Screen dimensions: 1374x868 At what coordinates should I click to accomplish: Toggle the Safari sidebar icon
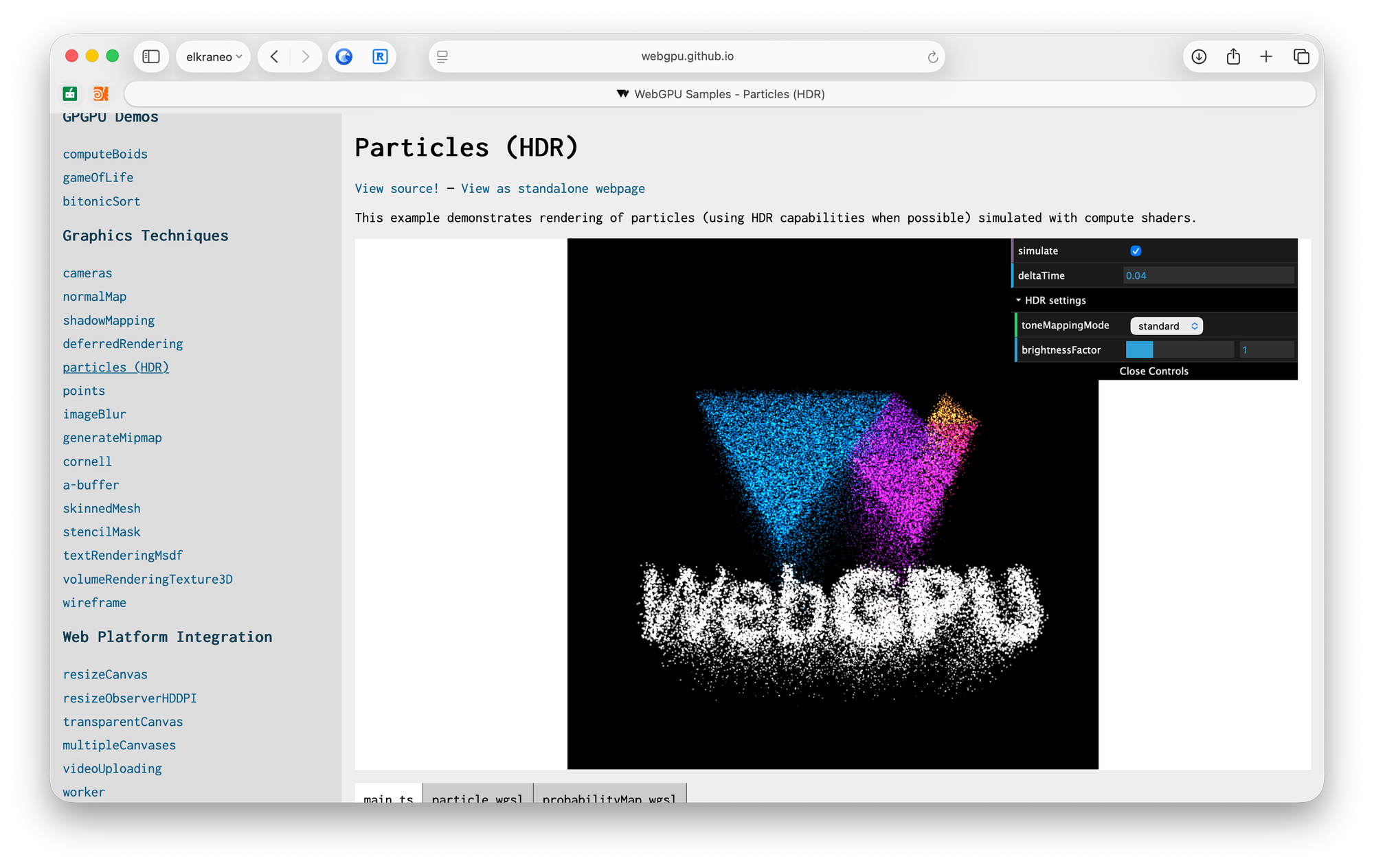(151, 56)
